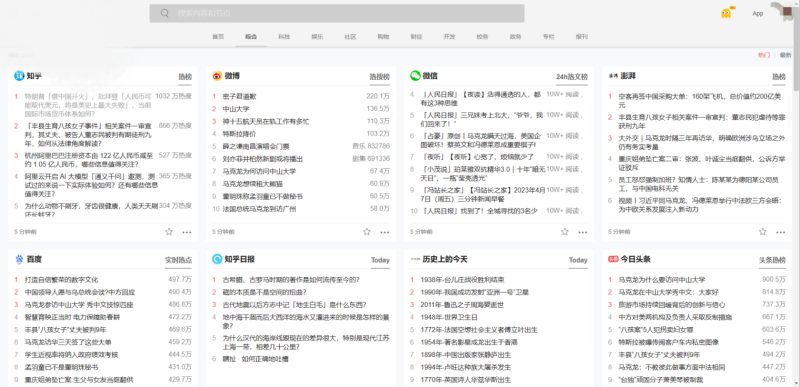
Task: Open 澎湃 热榜 link
Action: coord(779,77)
